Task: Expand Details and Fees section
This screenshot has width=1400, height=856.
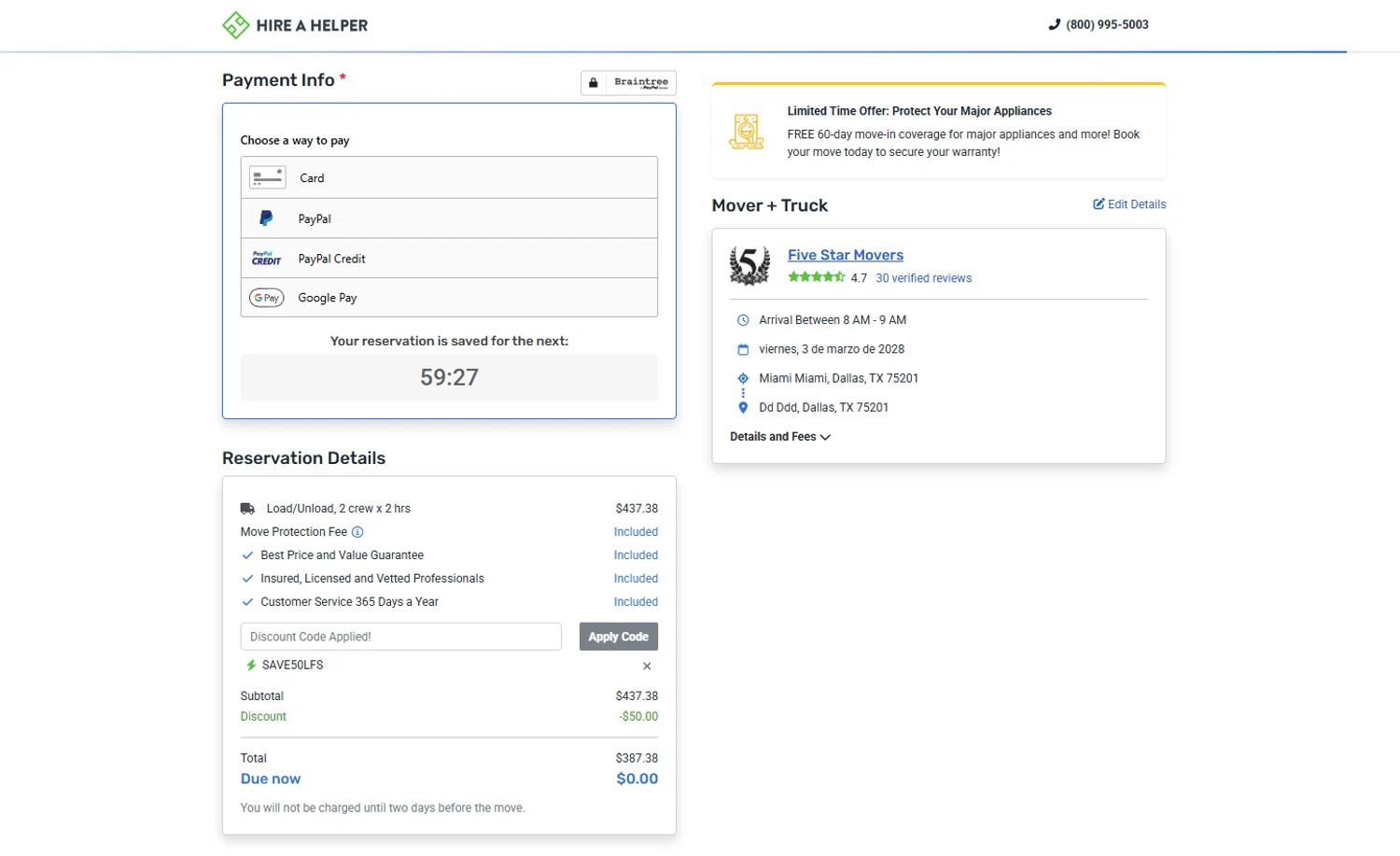Action: coord(780,437)
